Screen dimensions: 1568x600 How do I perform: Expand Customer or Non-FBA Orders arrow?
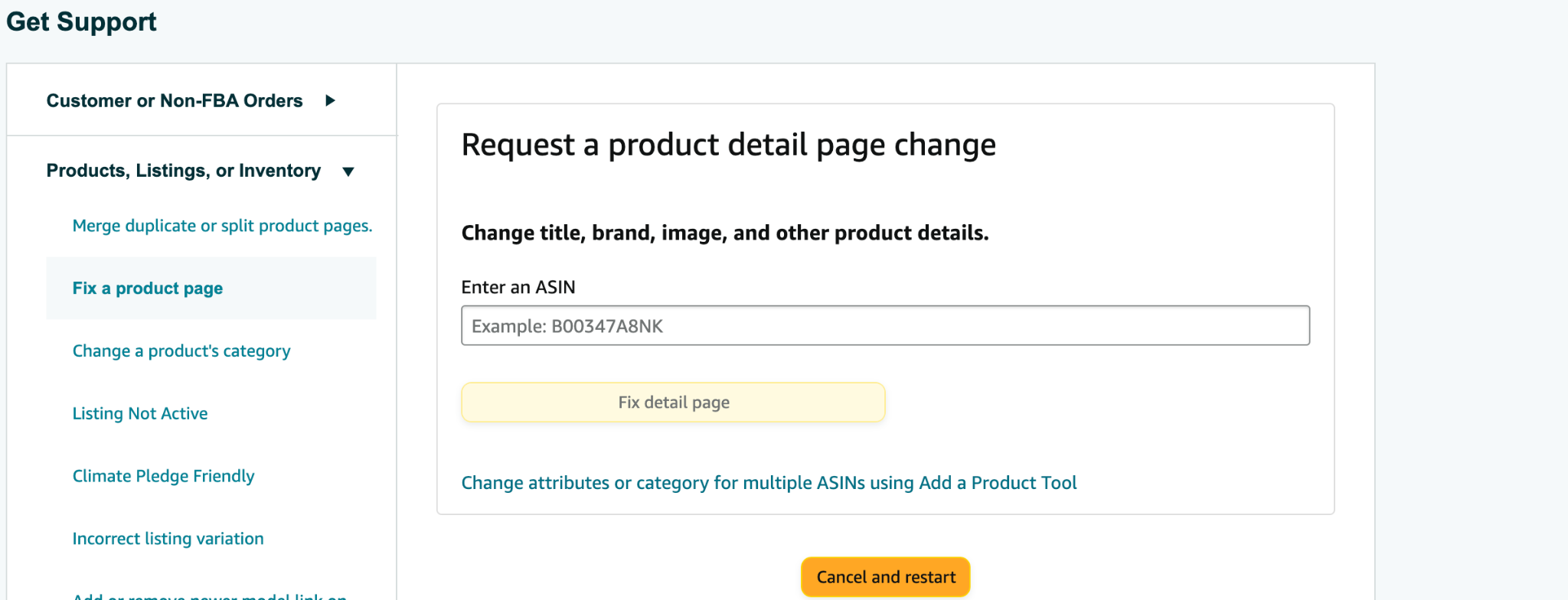click(330, 100)
